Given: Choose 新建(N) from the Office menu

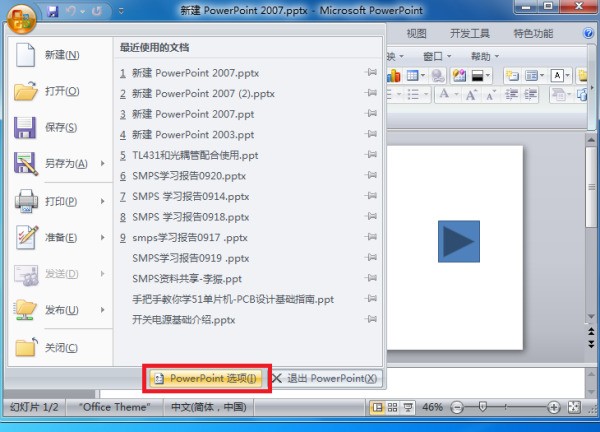Looking at the screenshot, I should coord(60,55).
